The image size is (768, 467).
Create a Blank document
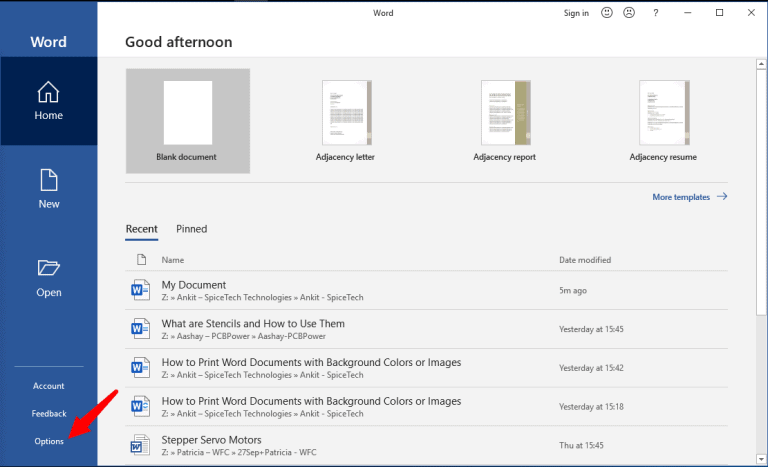188,121
